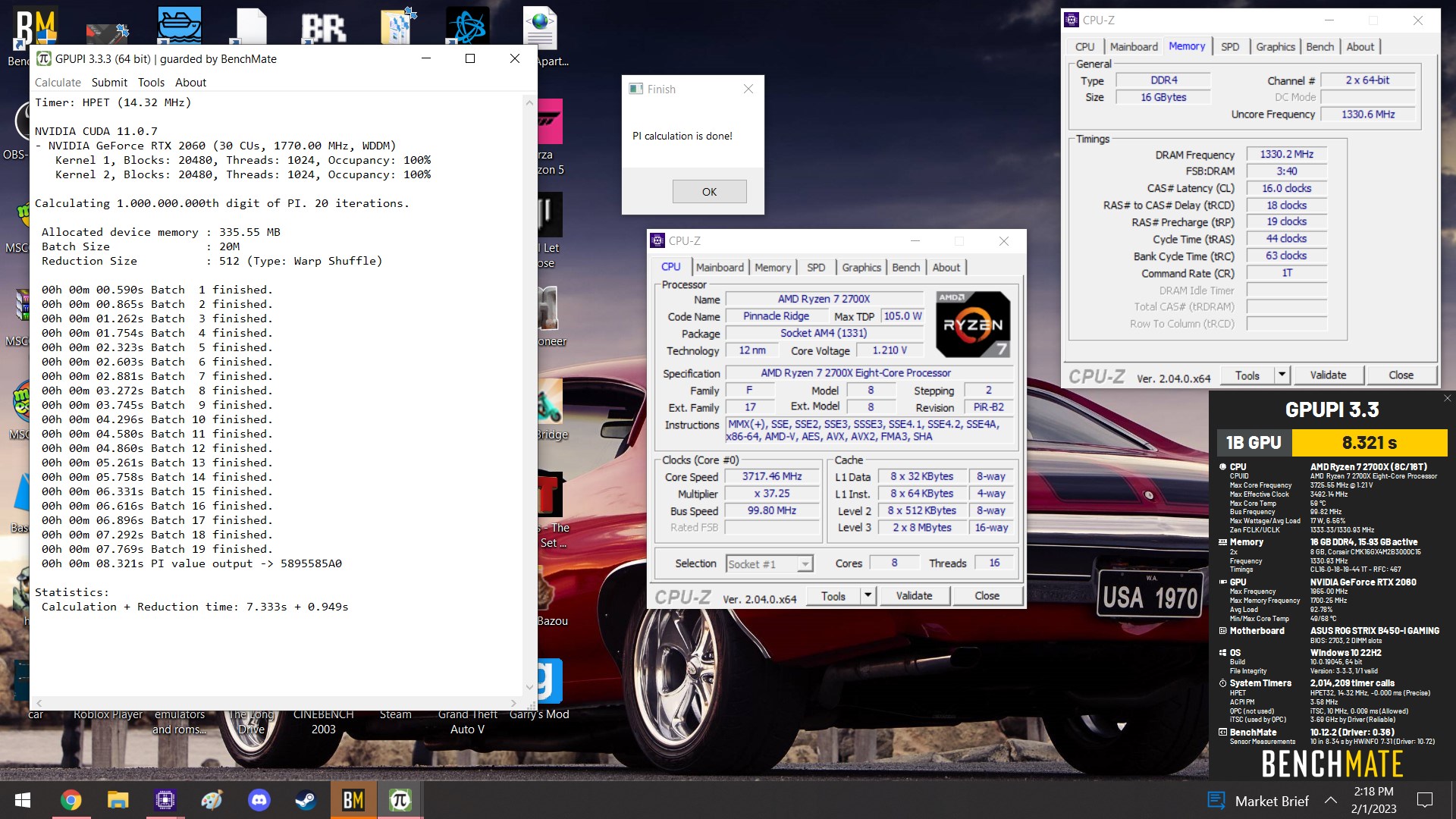
Task: Open Steam from the taskbar
Action: pos(306,800)
